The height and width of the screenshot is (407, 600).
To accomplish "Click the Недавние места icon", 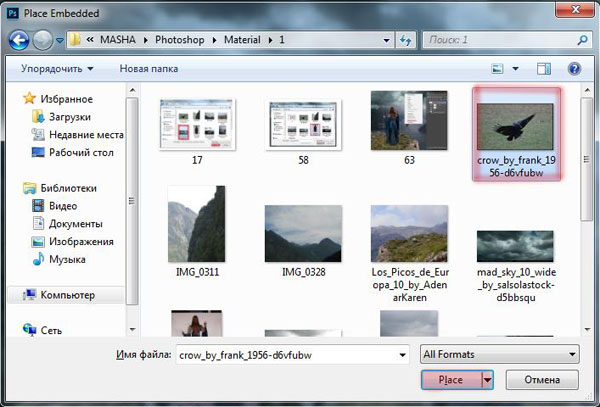I will pyautogui.click(x=38, y=134).
